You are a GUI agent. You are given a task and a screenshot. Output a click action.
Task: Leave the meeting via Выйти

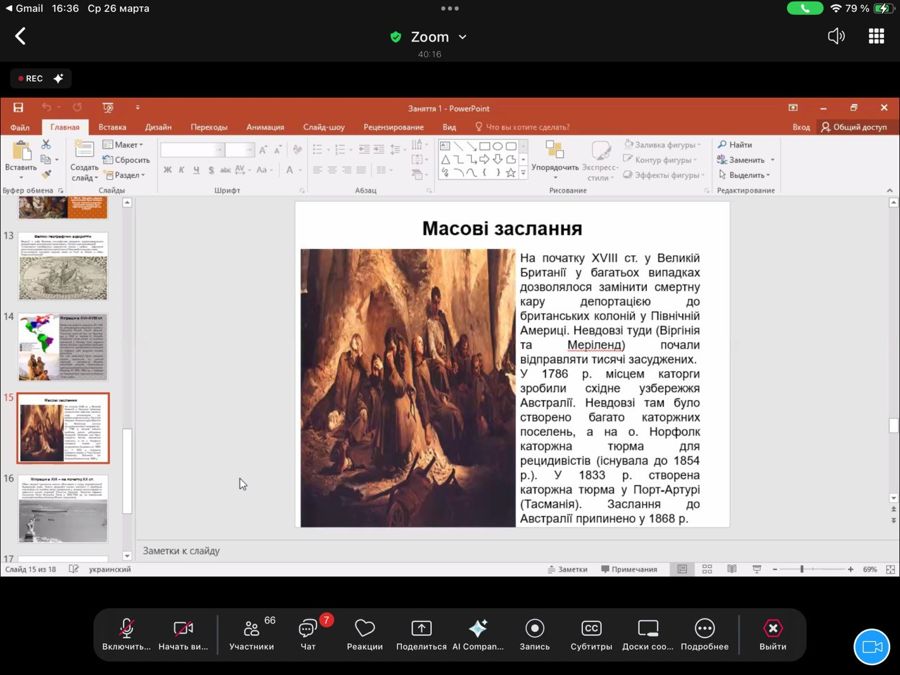point(773,634)
